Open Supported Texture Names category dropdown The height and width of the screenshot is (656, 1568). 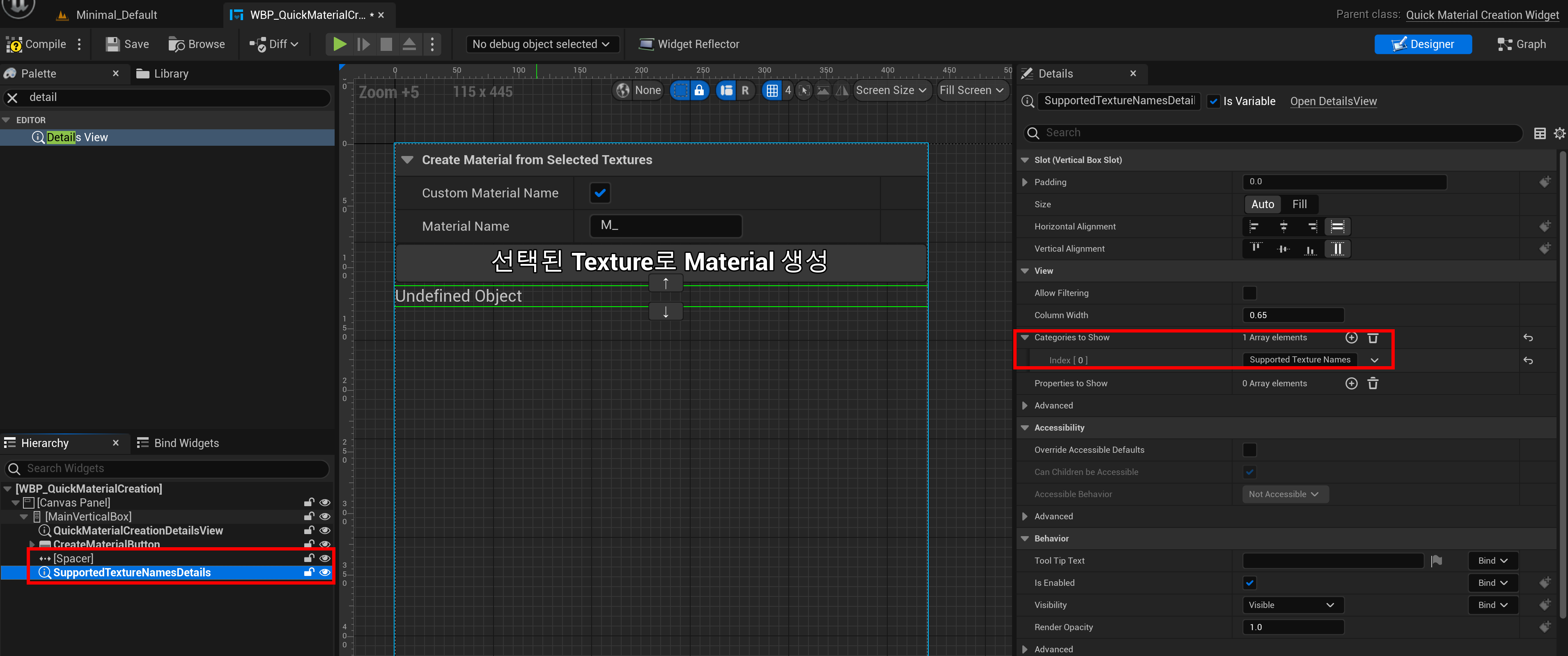pos(1374,360)
